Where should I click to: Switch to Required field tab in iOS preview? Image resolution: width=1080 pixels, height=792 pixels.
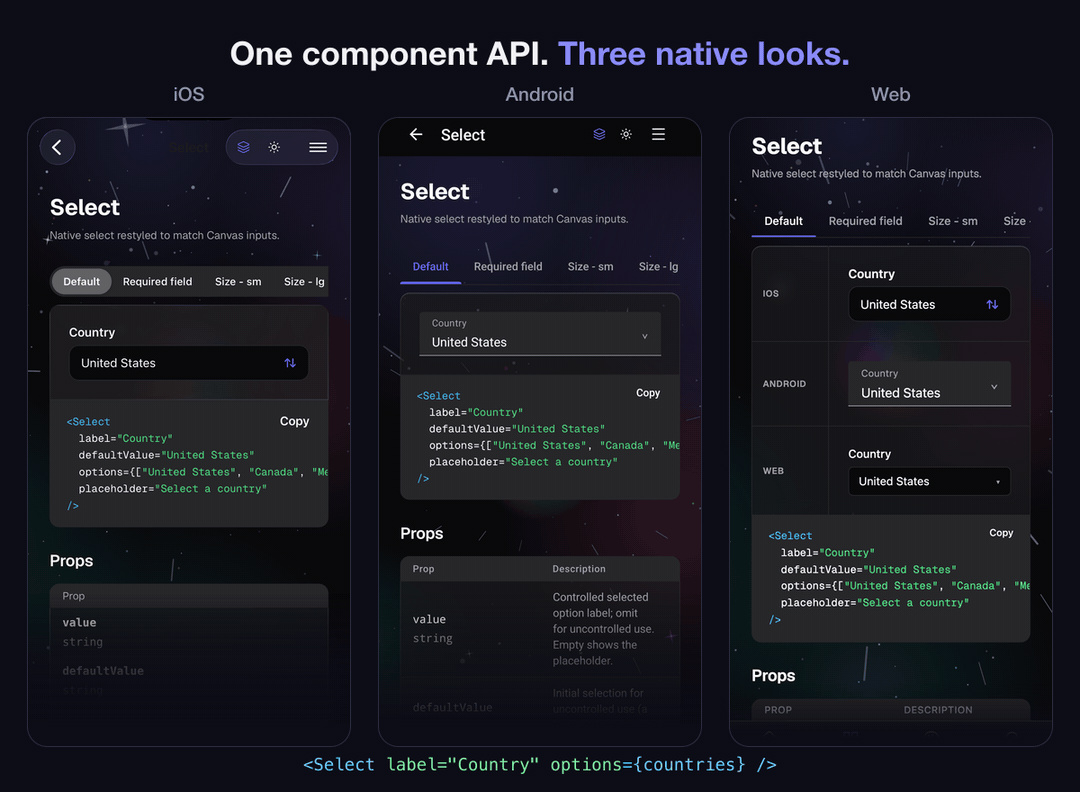pos(157,282)
